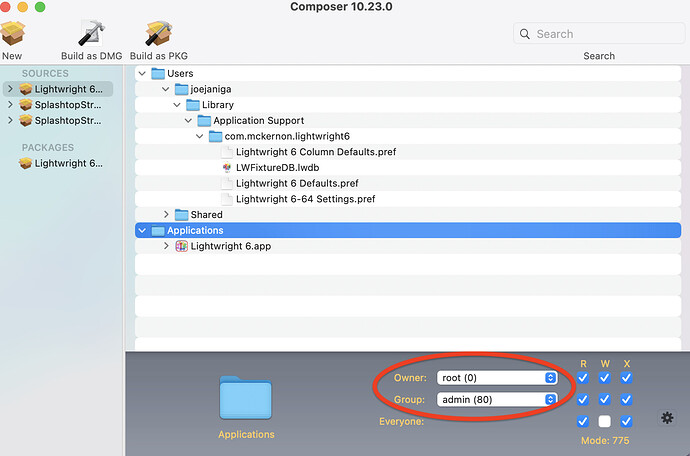Click large Applications folder preview icon
This screenshot has height=456, width=690.
[246, 398]
